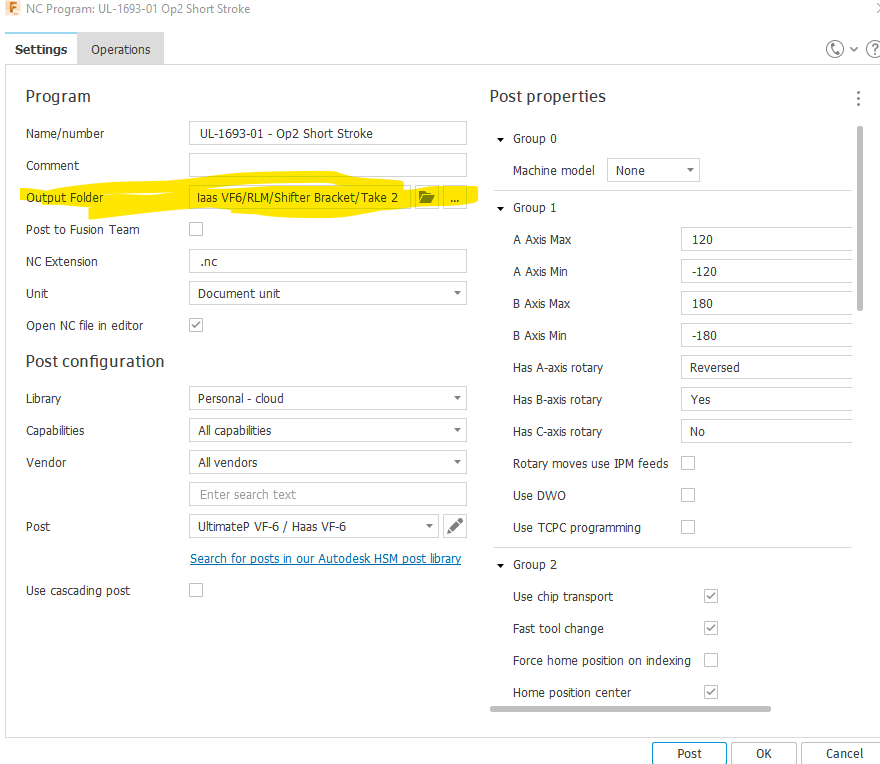Open the Machine model dropdown

[653, 170]
